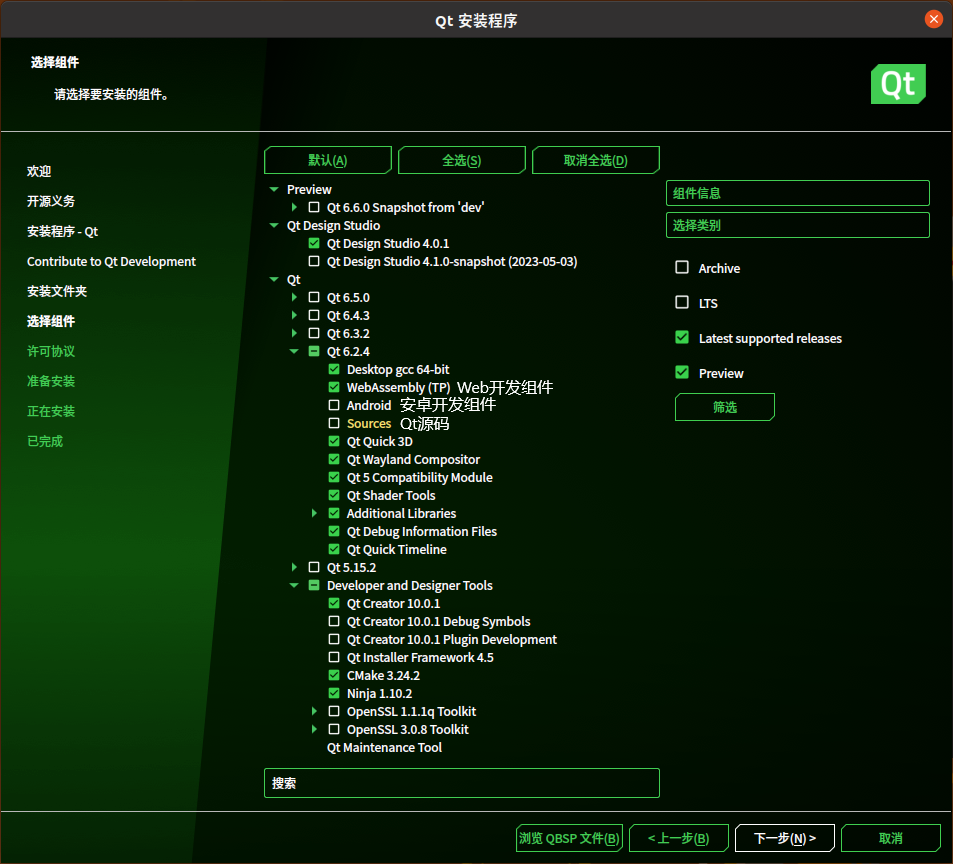The height and width of the screenshot is (864, 953).
Task: Expand the Qt 6.3.2 node
Action: [294, 333]
